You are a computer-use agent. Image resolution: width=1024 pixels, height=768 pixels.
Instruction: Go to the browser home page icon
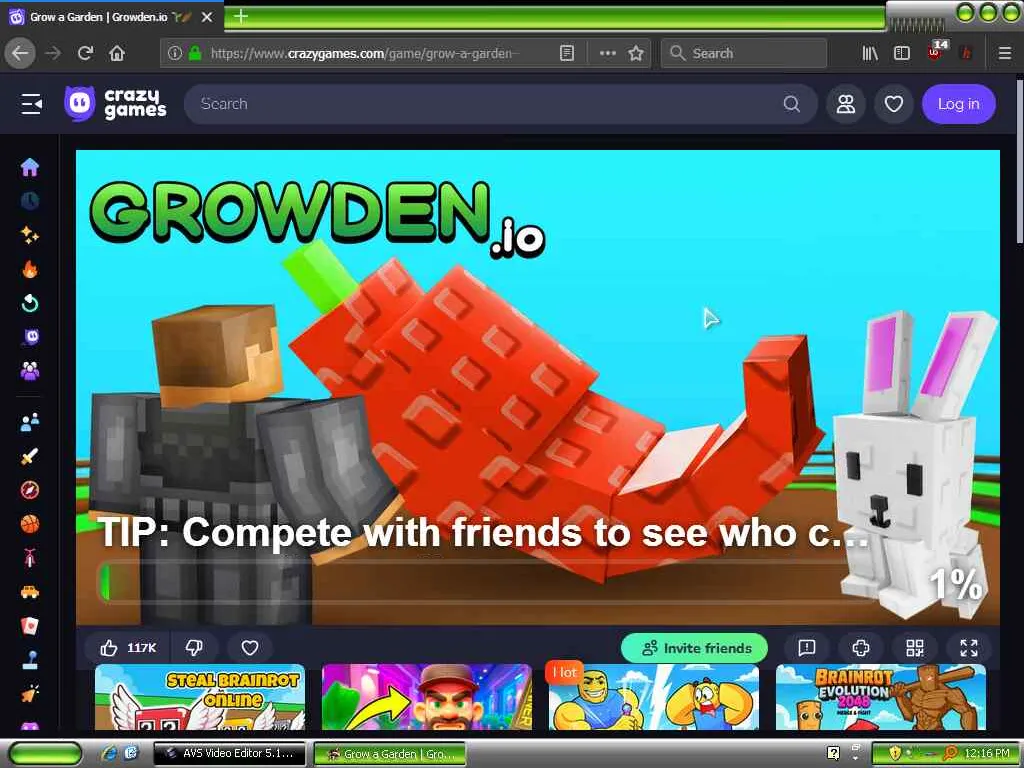pos(117,53)
